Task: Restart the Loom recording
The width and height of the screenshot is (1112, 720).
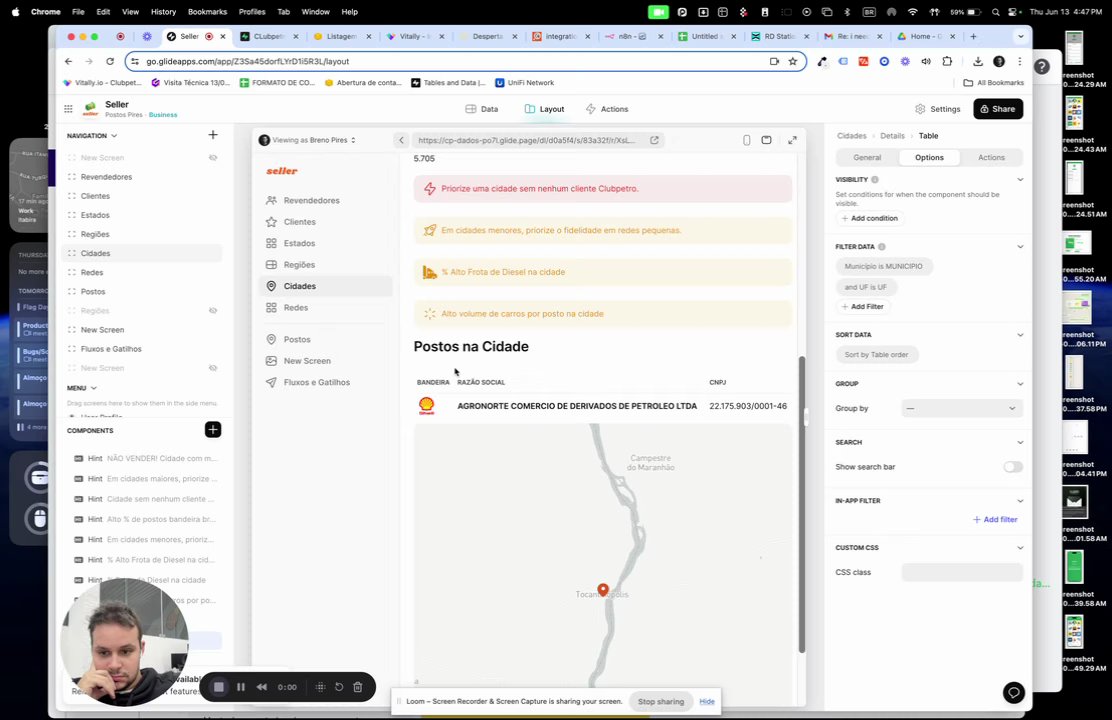Action: click(339, 687)
